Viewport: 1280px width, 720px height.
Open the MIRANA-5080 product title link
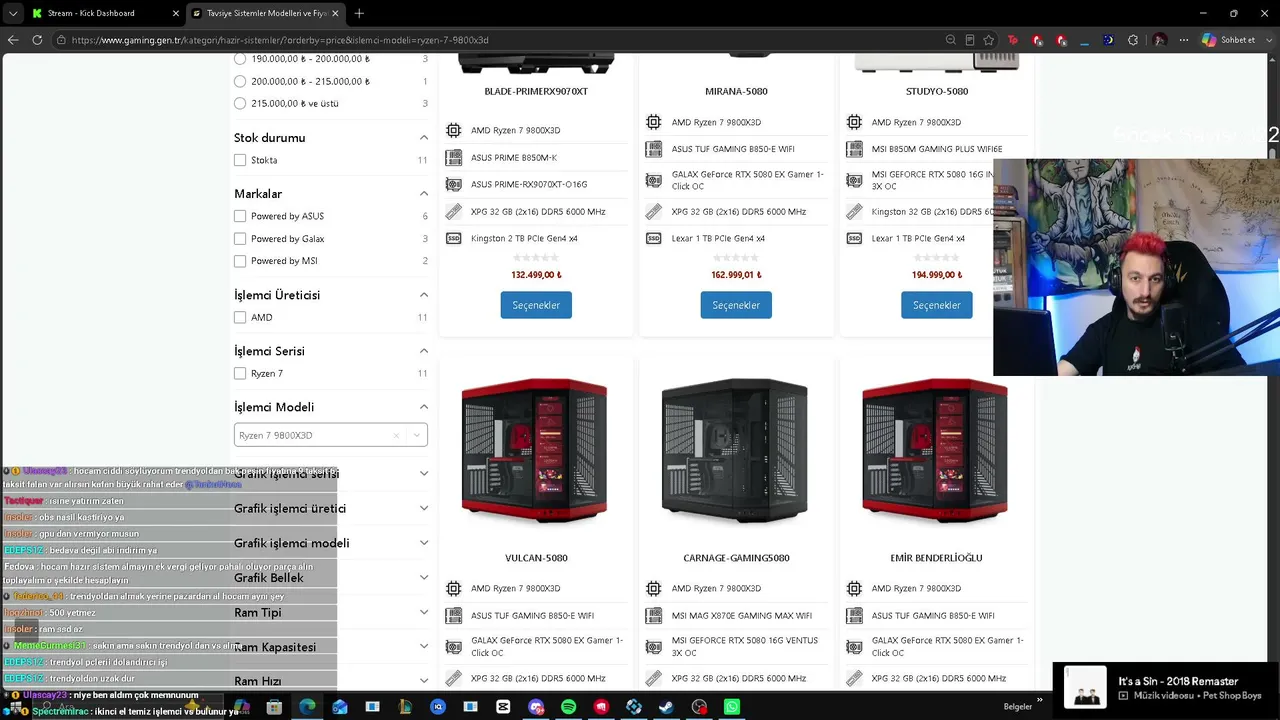click(736, 91)
